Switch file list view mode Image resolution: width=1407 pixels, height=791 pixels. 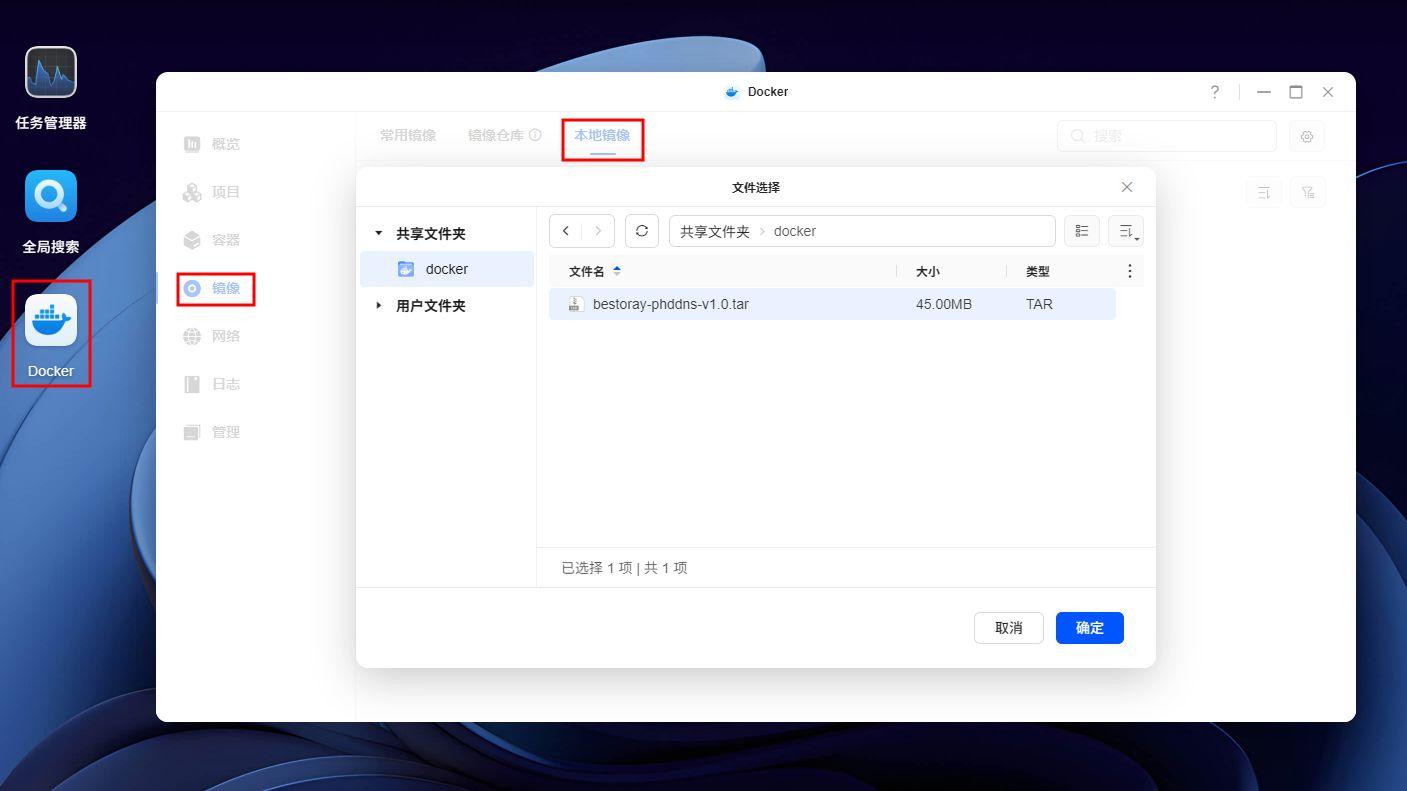click(1082, 231)
